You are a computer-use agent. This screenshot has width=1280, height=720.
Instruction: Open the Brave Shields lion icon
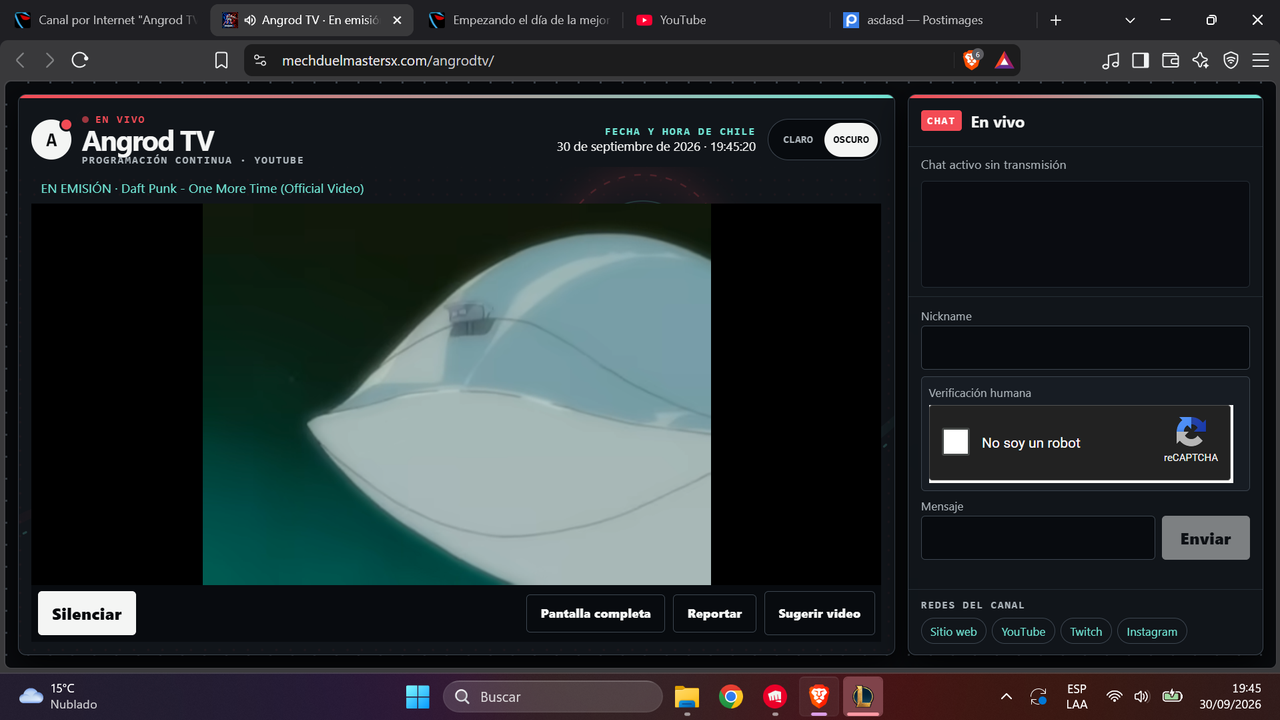tap(971, 60)
